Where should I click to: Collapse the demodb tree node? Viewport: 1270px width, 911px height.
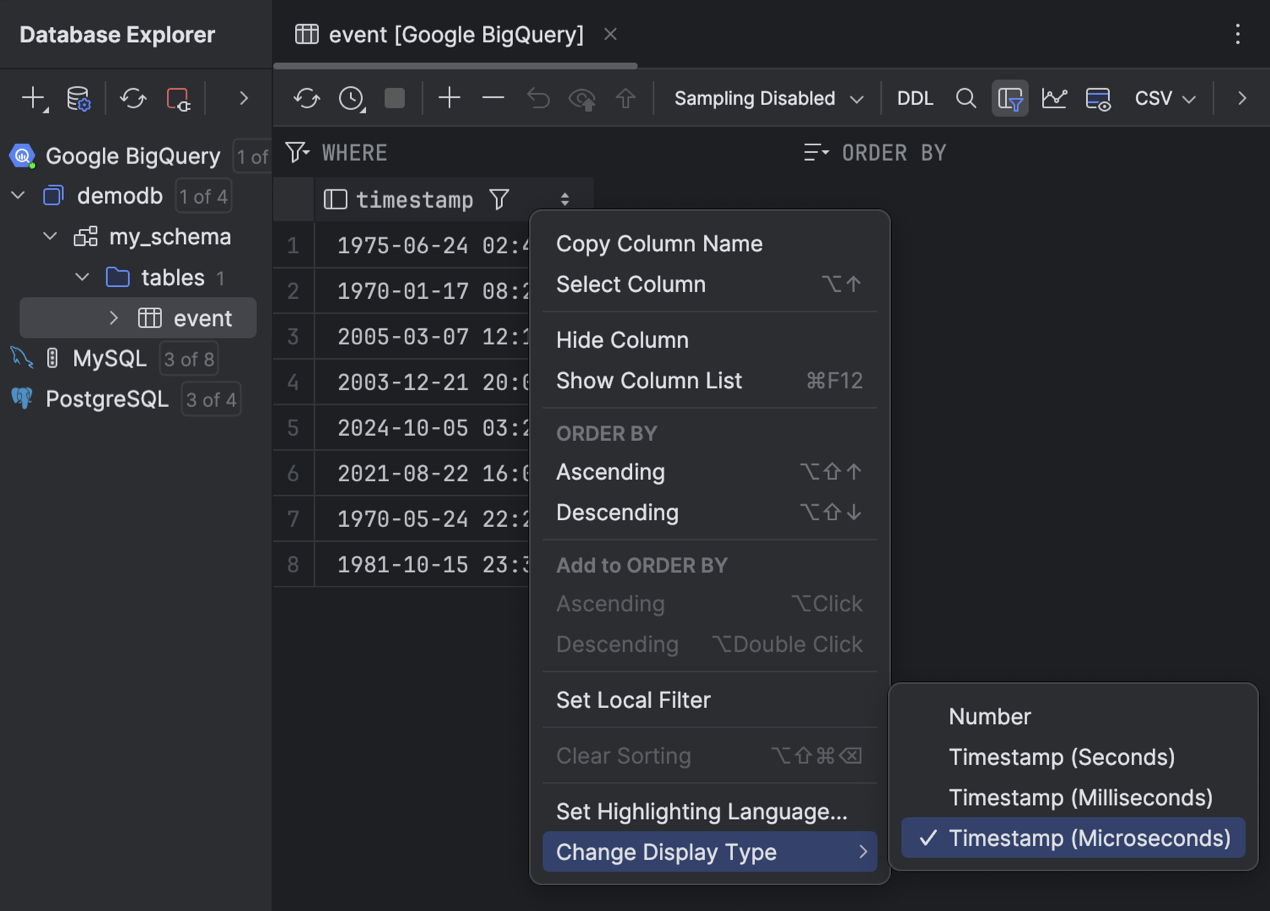(x=18, y=196)
